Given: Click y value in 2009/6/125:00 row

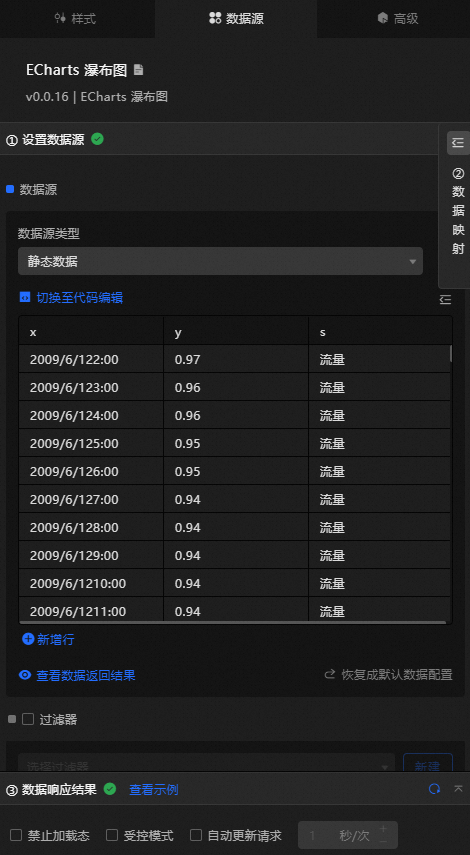Looking at the screenshot, I should point(236,443).
